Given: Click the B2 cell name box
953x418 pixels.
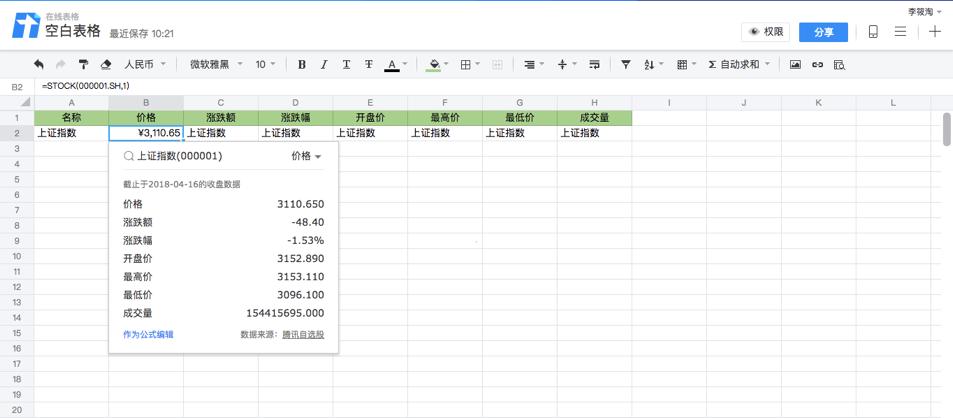Looking at the screenshot, I should 17,87.
